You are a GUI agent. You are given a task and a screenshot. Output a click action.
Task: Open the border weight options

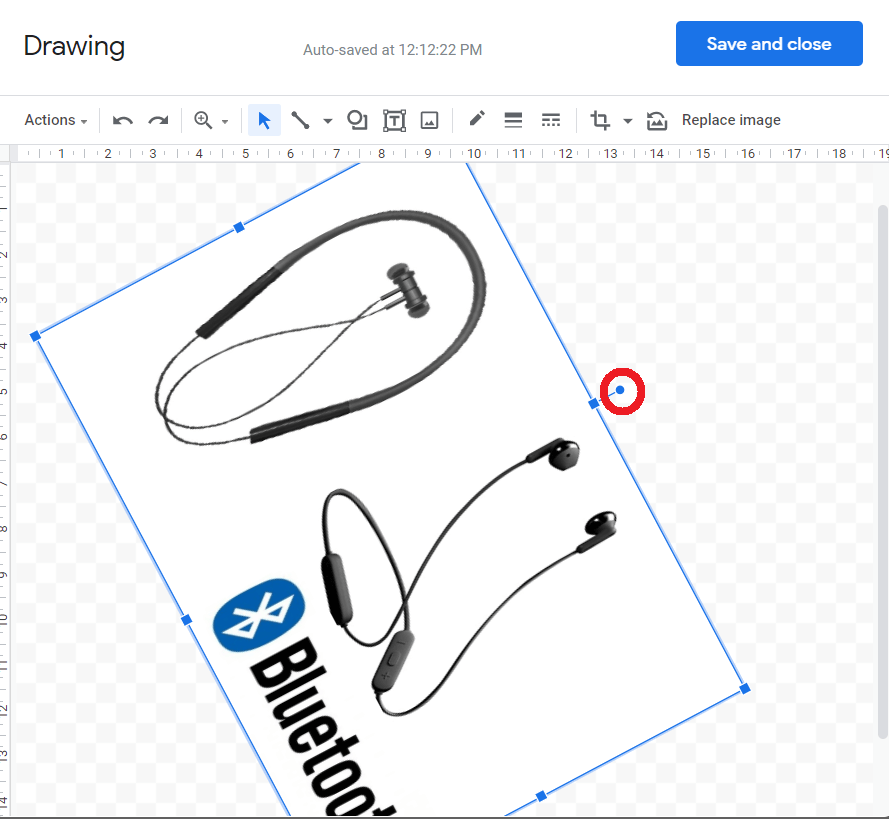click(x=513, y=120)
